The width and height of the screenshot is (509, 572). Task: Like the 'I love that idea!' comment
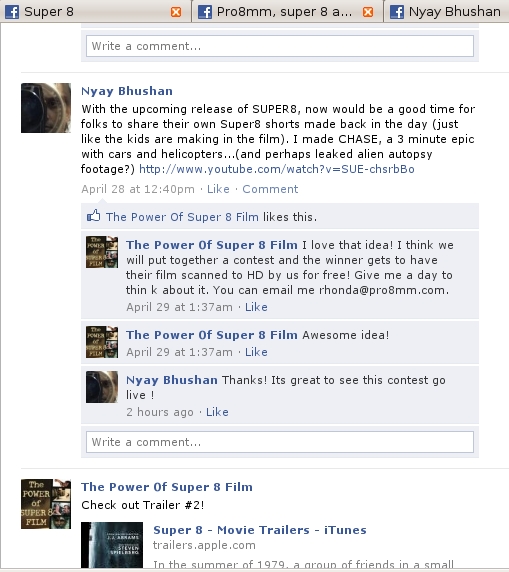[x=256, y=307]
